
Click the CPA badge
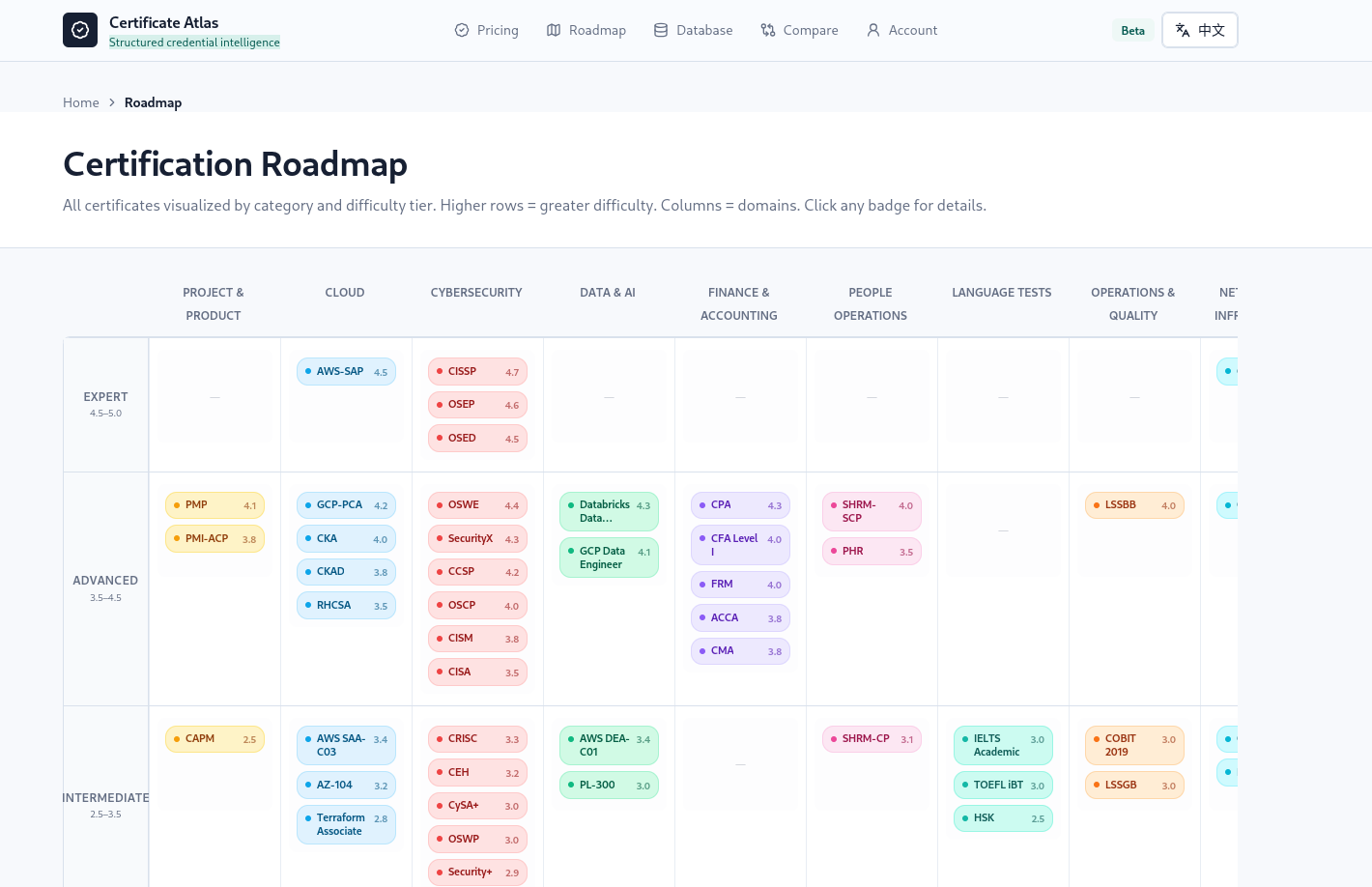point(740,505)
